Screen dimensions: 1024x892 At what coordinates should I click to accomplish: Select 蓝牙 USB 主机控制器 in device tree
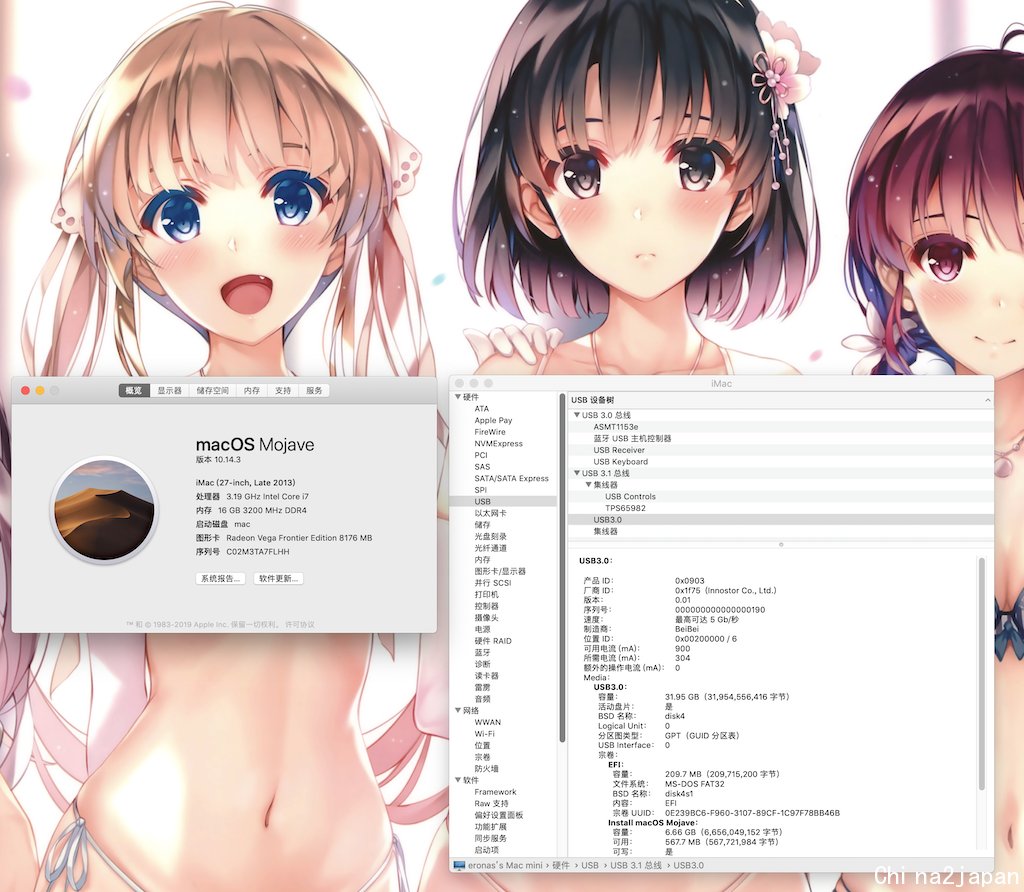[781, 438]
